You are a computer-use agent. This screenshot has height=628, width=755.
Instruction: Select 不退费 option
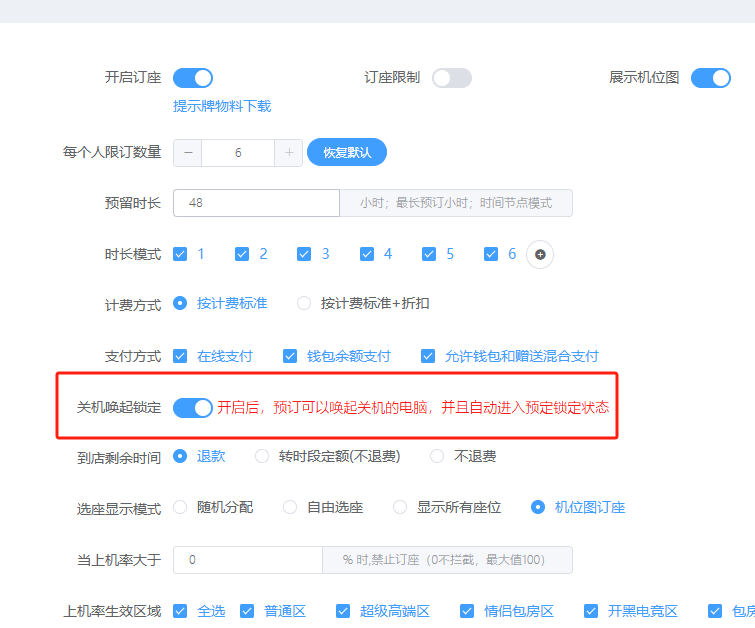(x=437, y=456)
